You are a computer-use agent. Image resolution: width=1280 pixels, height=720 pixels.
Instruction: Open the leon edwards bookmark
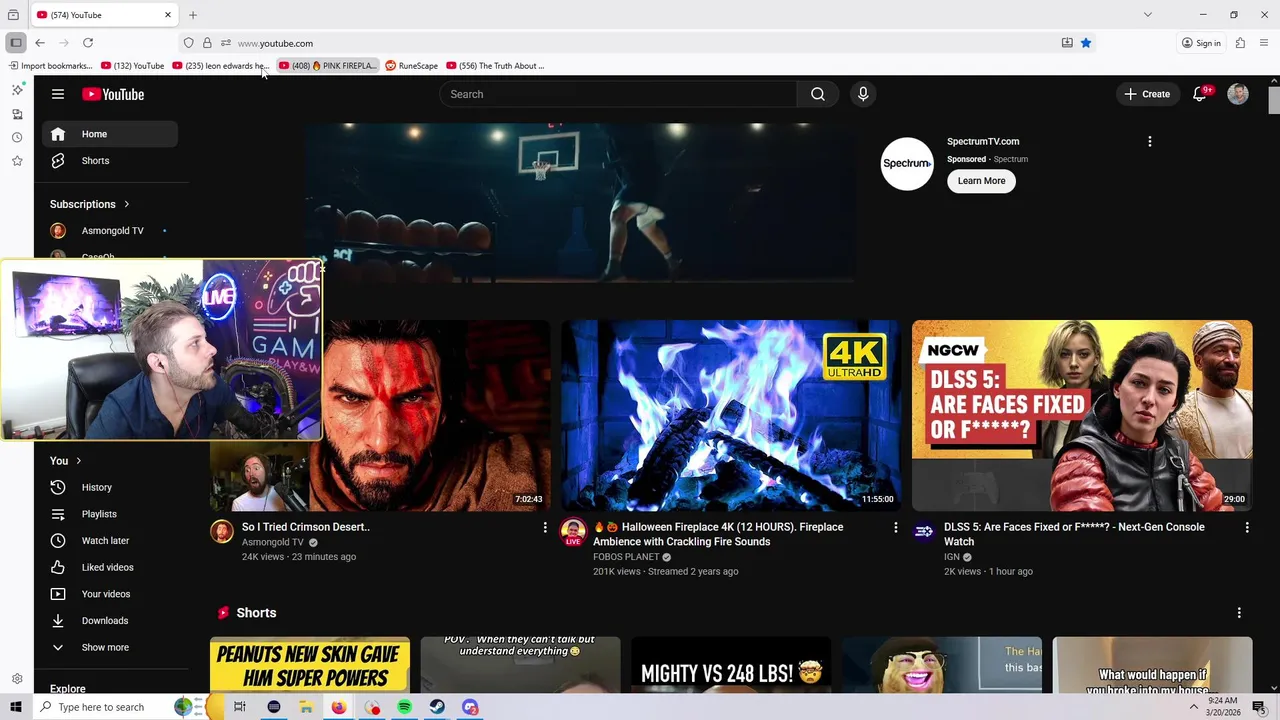(x=220, y=66)
